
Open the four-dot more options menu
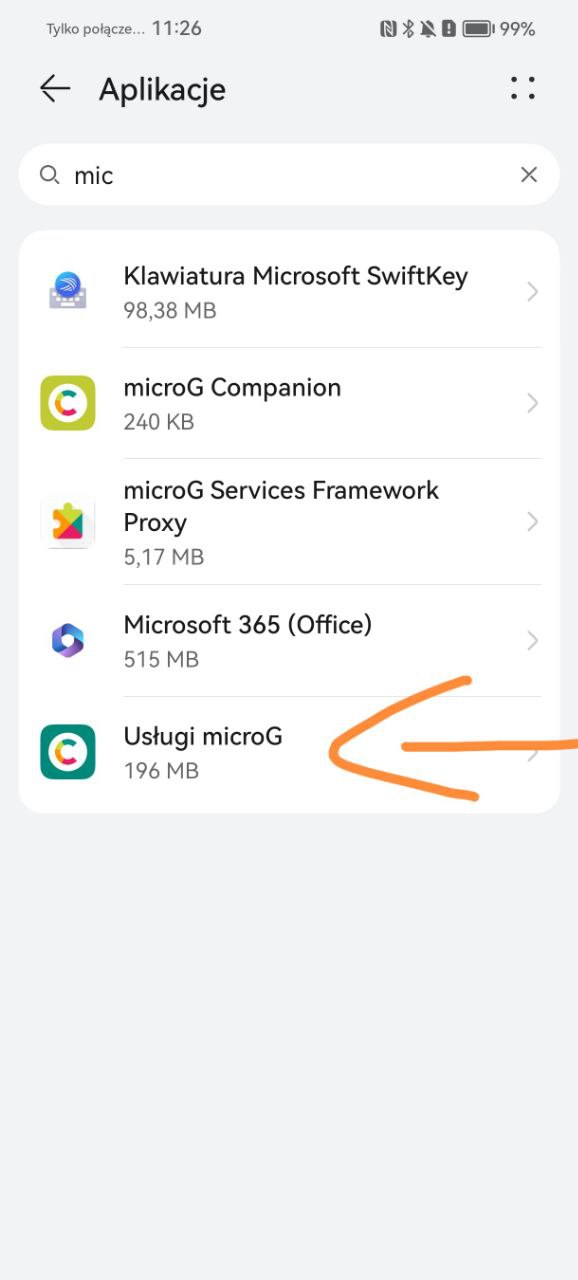[x=522, y=88]
